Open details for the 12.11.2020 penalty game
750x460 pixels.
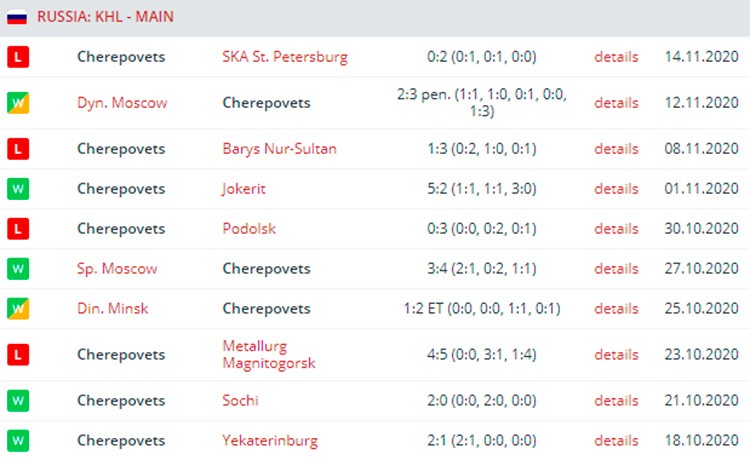[x=616, y=103]
